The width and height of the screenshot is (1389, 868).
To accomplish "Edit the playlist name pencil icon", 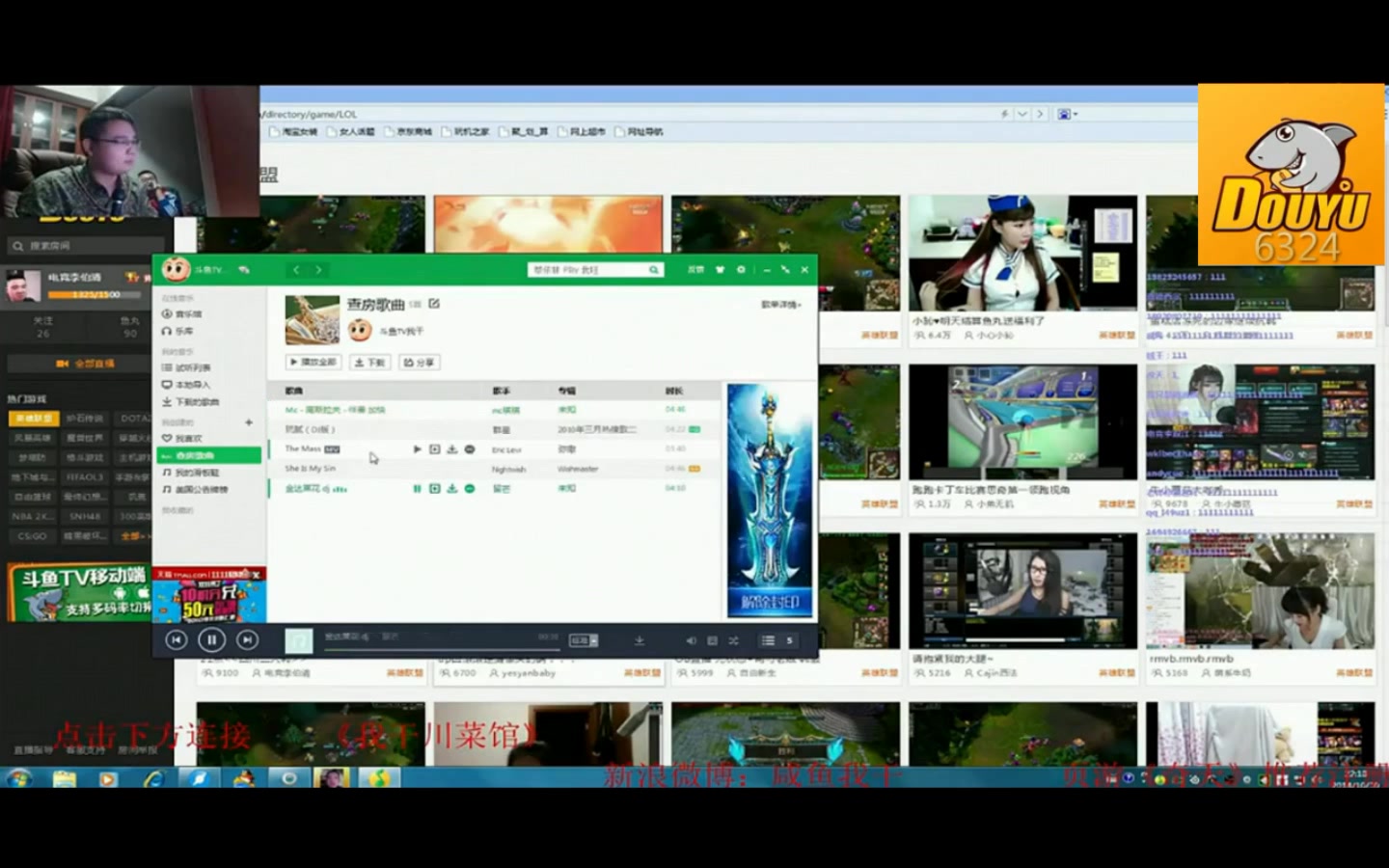I will (x=434, y=304).
